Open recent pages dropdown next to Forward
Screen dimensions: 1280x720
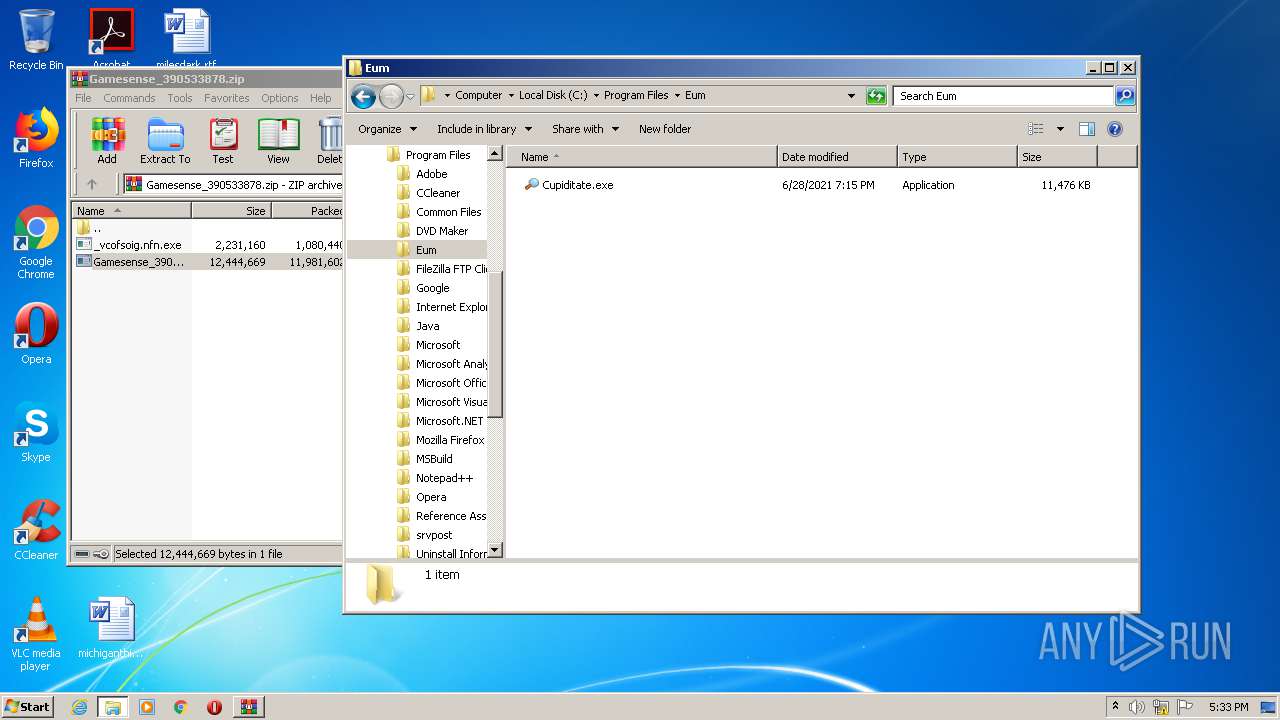[x=410, y=97]
